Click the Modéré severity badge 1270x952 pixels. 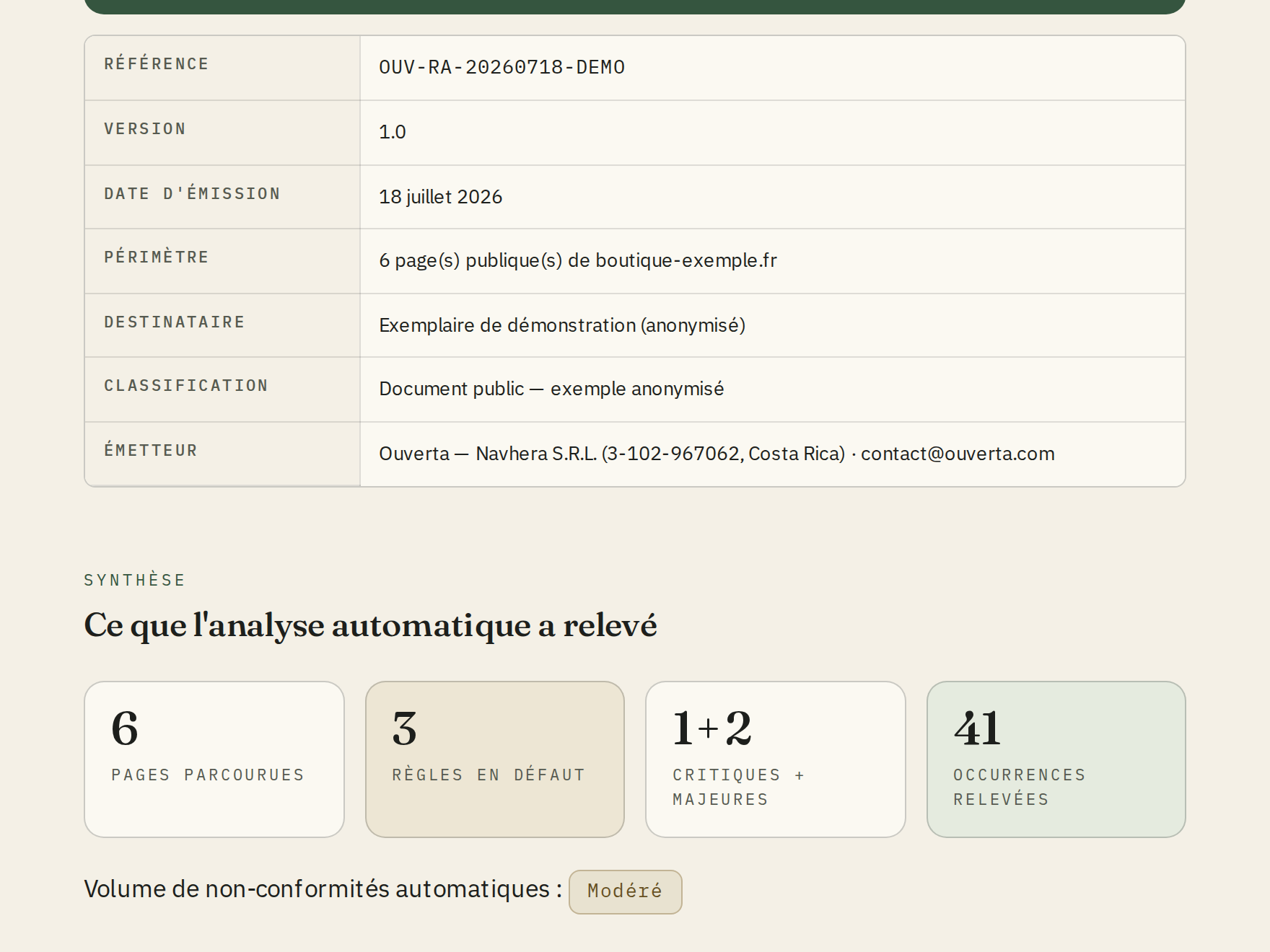point(625,891)
